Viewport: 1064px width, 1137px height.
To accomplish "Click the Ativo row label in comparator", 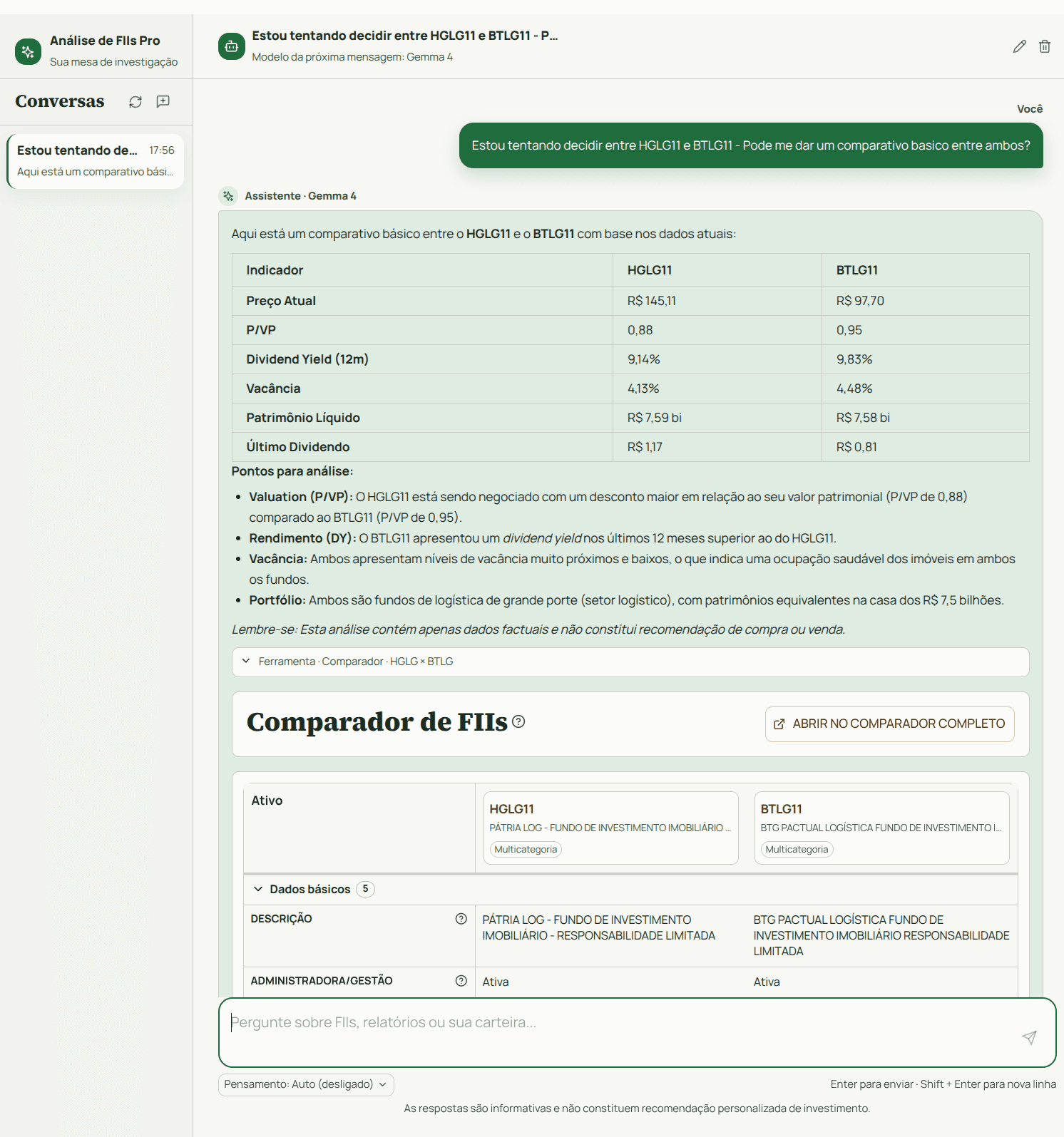I will coord(267,801).
